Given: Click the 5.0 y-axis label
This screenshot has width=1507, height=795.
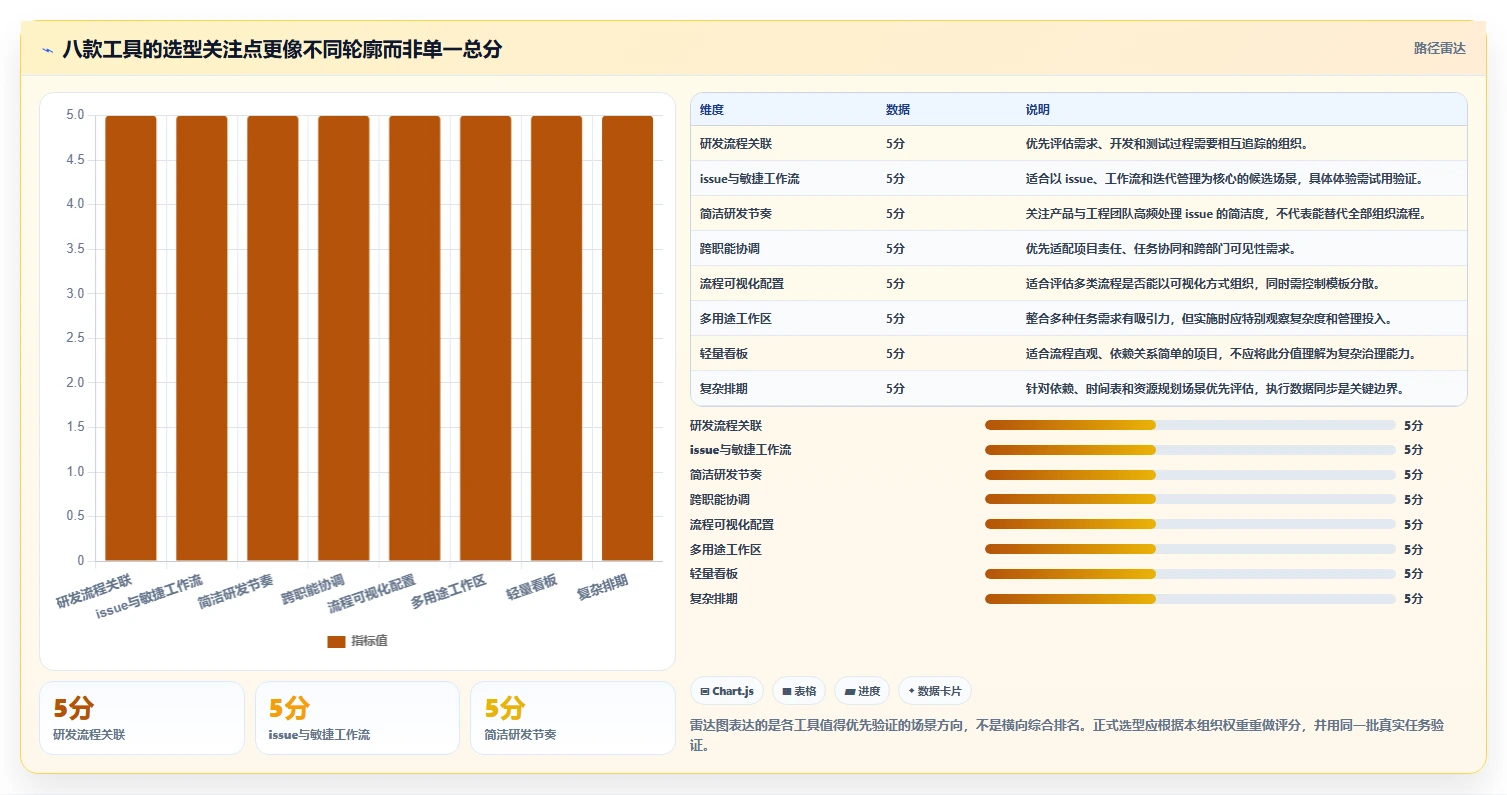Looking at the screenshot, I should pyautogui.click(x=75, y=115).
